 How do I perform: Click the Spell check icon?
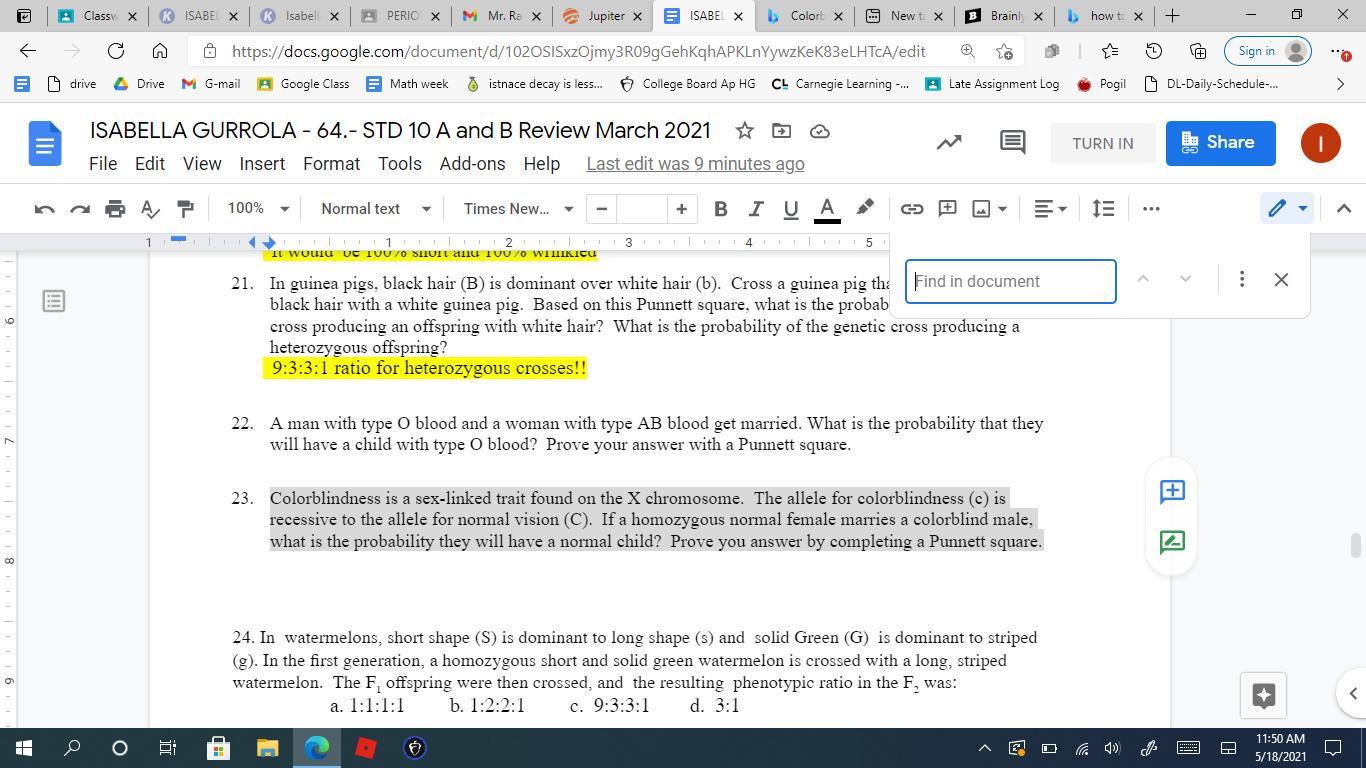pos(150,208)
